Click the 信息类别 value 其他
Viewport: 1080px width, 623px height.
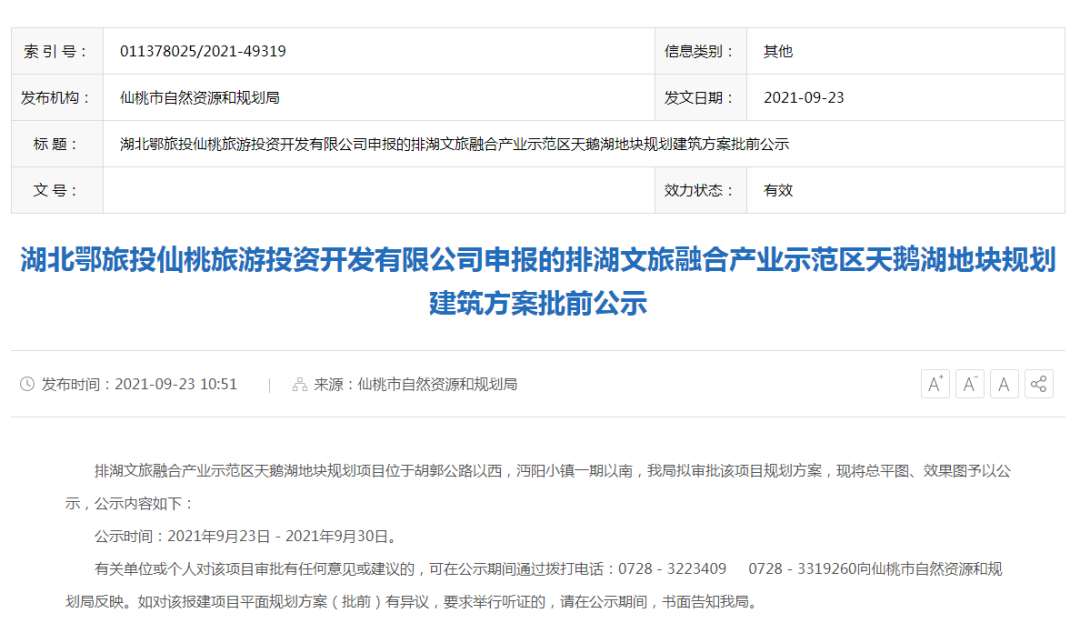778,51
